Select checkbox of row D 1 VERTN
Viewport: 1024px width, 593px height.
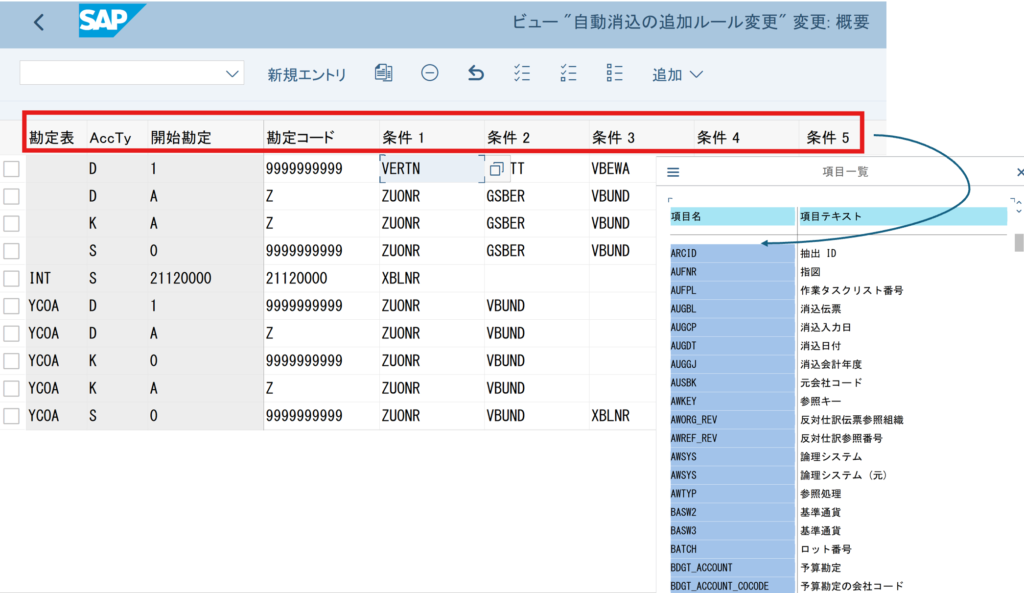[x=11, y=169]
